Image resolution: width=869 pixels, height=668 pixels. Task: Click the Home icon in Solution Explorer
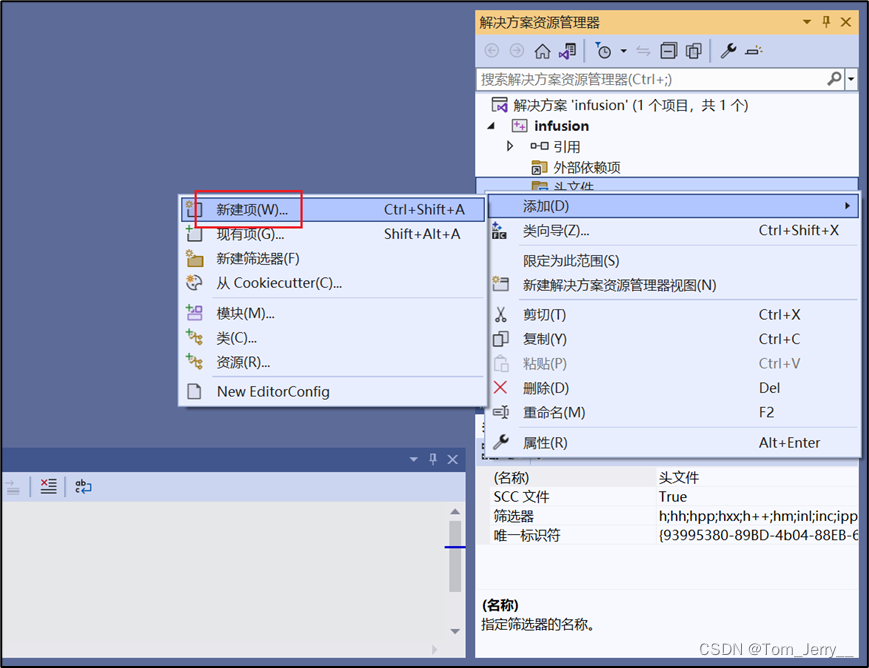542,51
